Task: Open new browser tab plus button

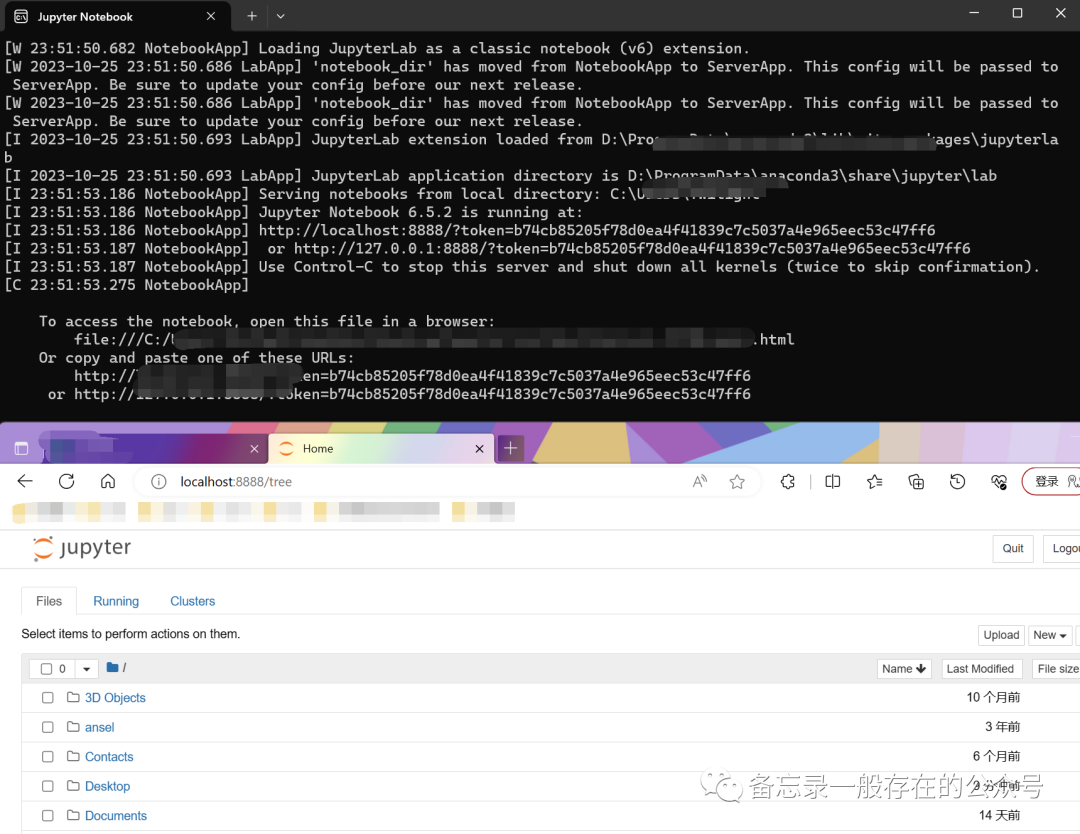Action: tap(510, 448)
